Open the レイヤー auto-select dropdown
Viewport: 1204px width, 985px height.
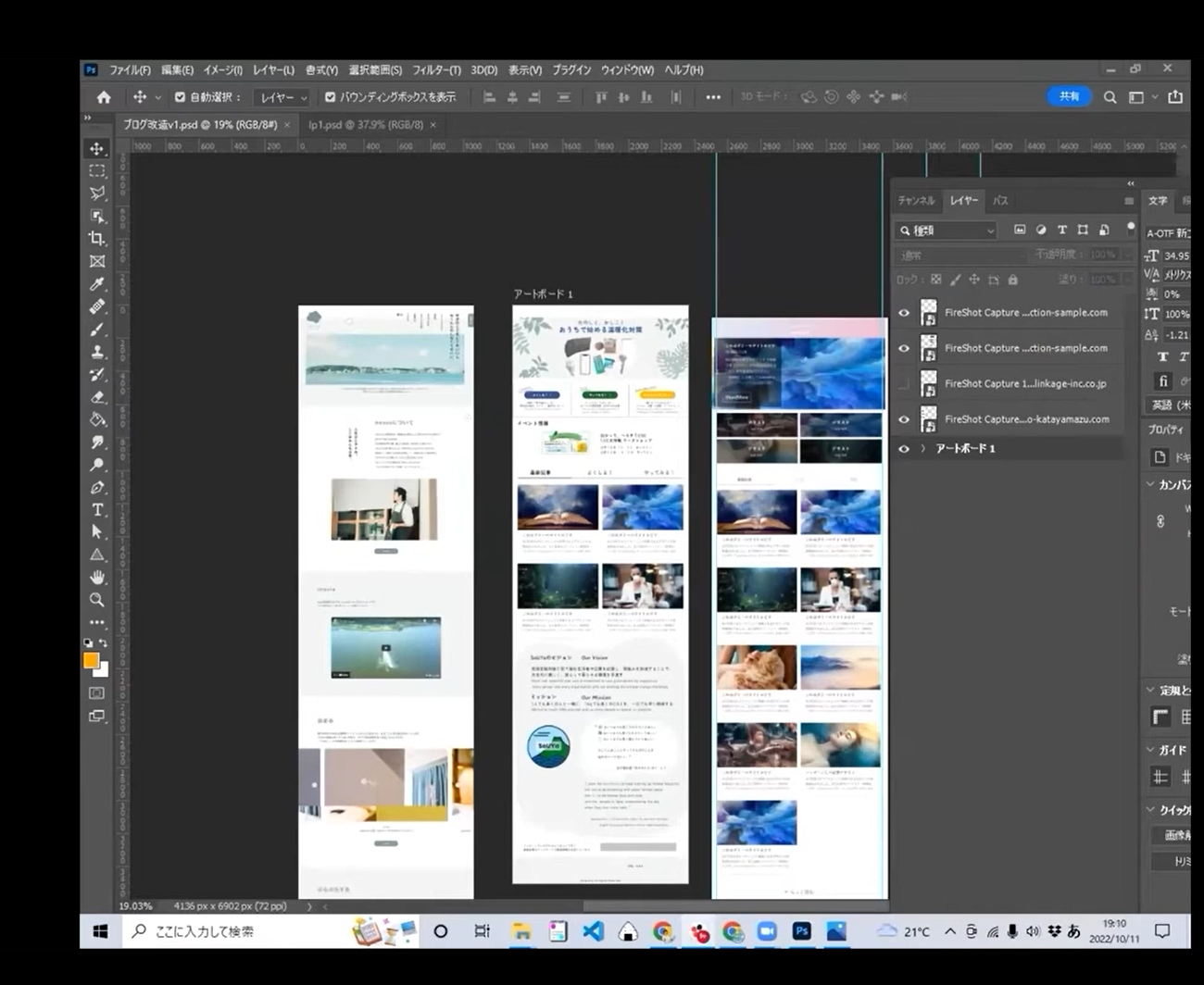[x=282, y=97]
